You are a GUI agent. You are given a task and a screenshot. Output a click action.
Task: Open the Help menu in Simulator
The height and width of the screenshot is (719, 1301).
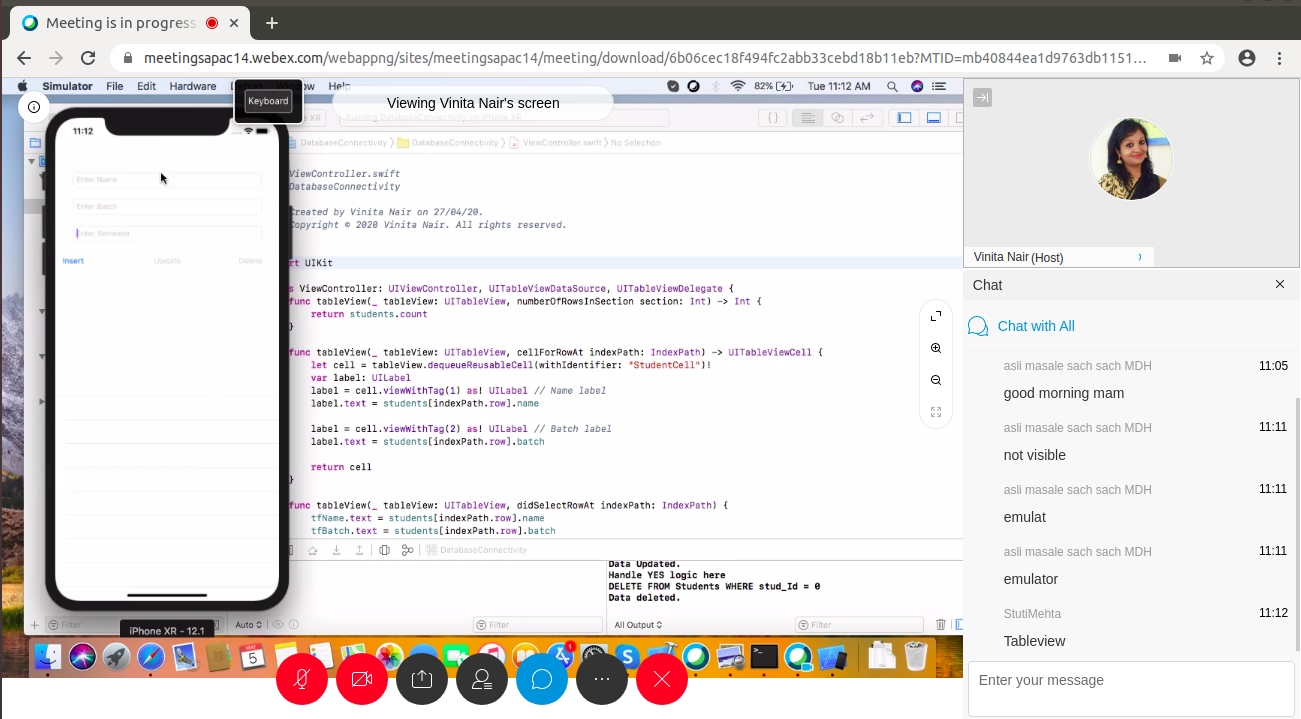(x=339, y=86)
